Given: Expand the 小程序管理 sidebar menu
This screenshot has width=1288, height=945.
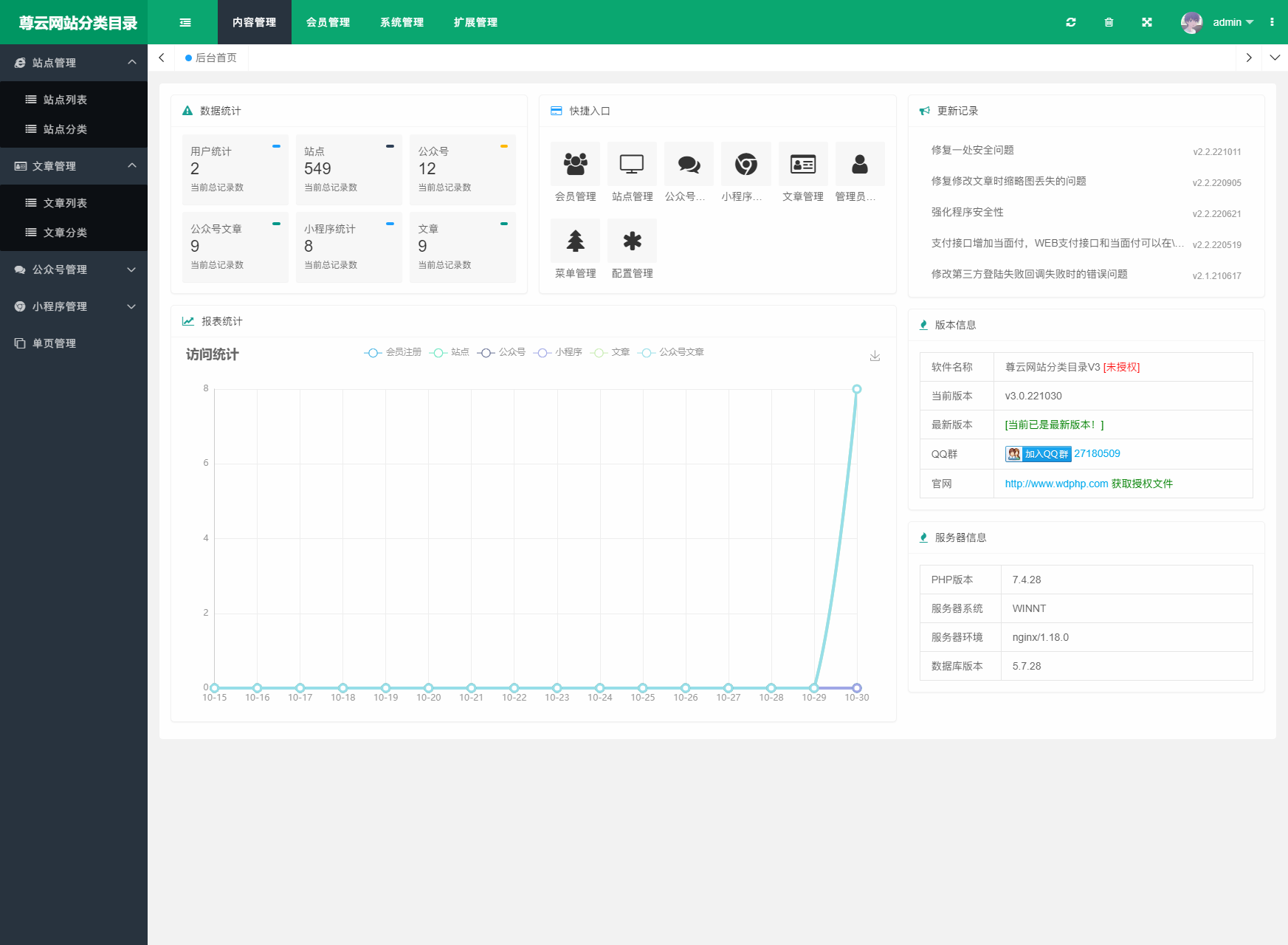Looking at the screenshot, I should click(x=74, y=306).
